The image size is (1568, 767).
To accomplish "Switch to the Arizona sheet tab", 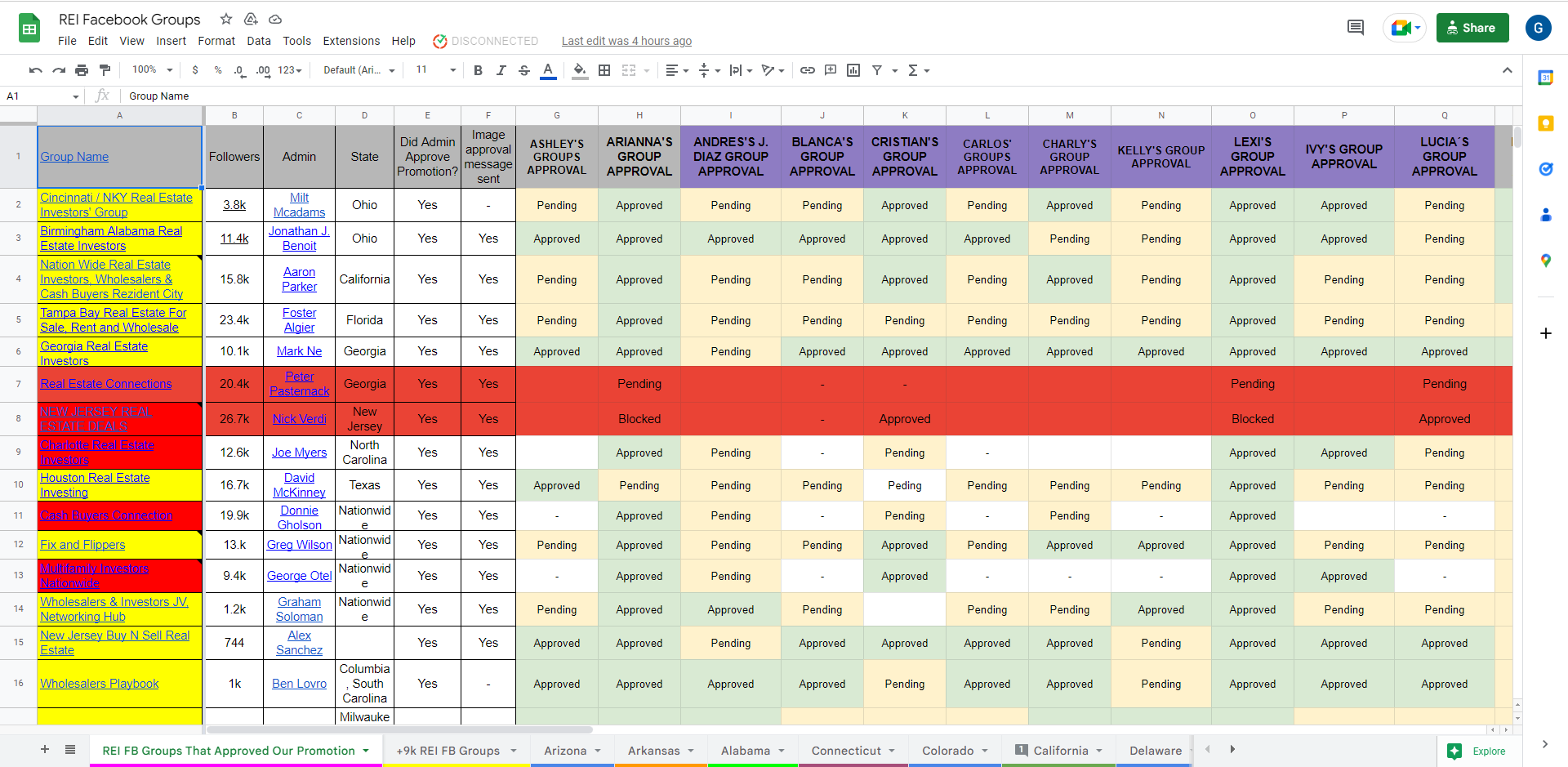I will [572, 751].
